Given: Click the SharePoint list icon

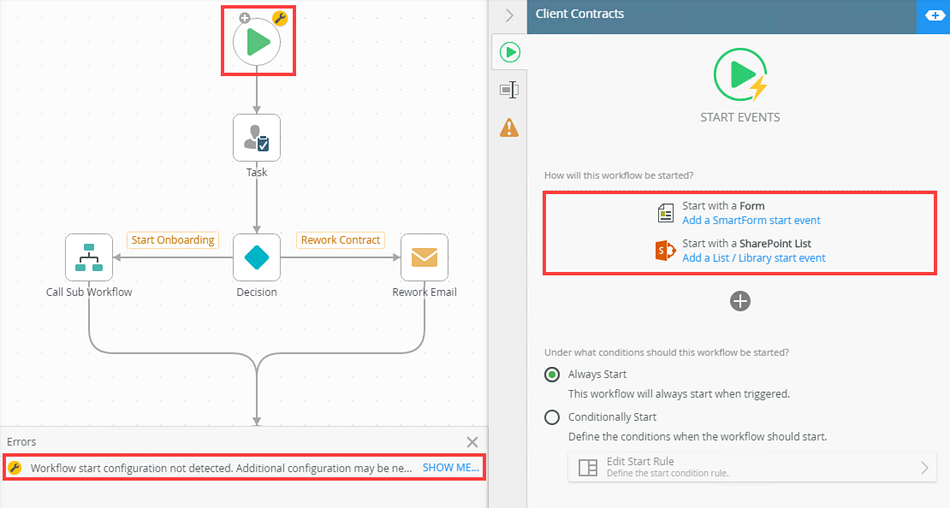Looking at the screenshot, I should 665,250.
